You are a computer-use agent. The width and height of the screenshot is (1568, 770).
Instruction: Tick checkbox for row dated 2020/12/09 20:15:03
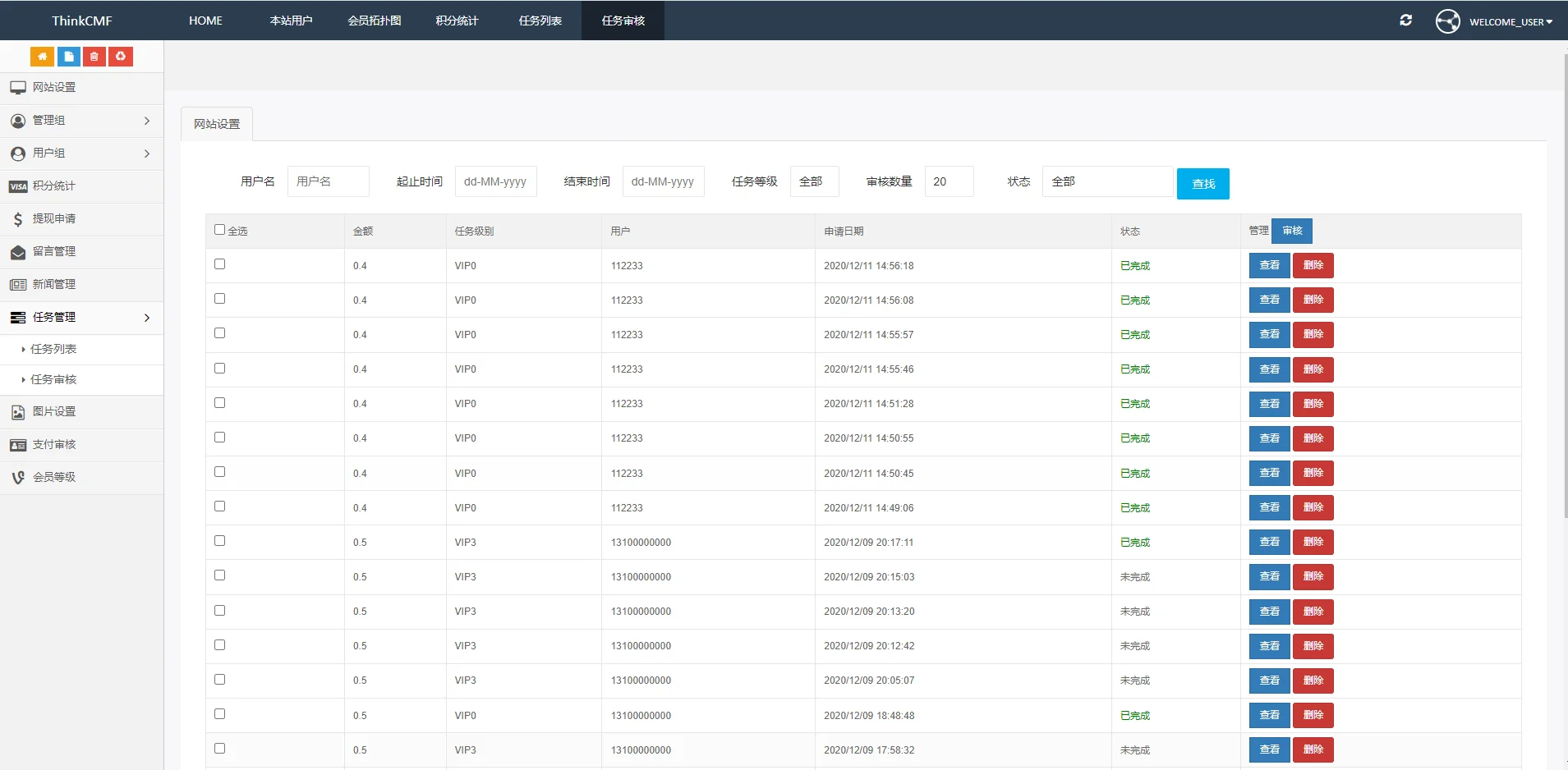[x=219, y=575]
